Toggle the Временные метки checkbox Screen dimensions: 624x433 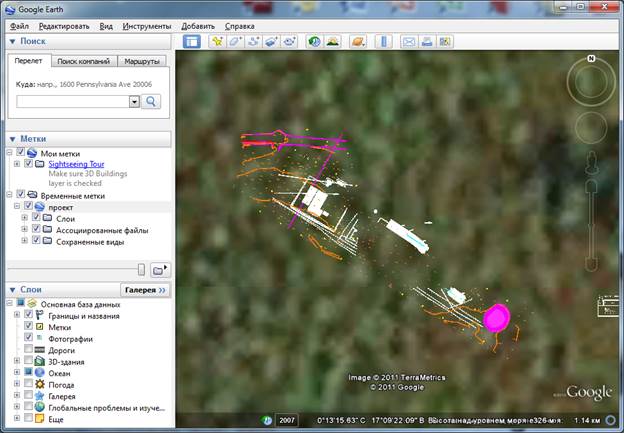pos(21,195)
